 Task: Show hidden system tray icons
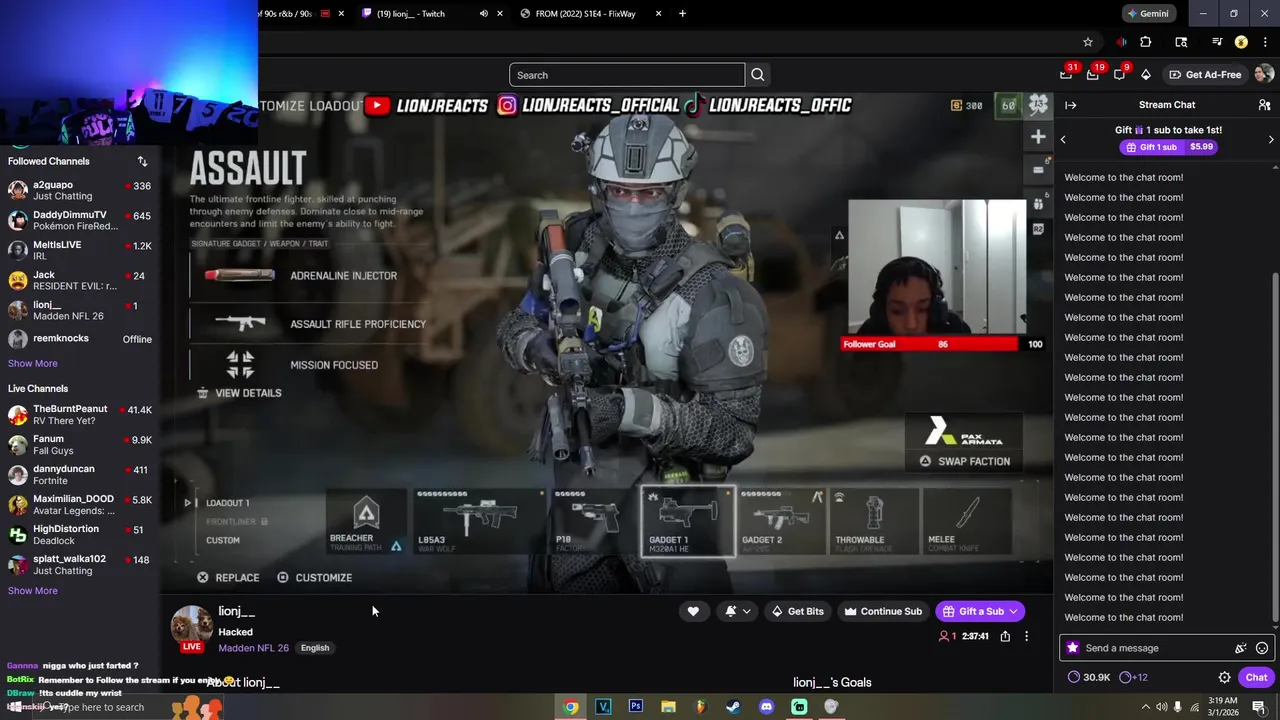pyautogui.click(x=1146, y=707)
